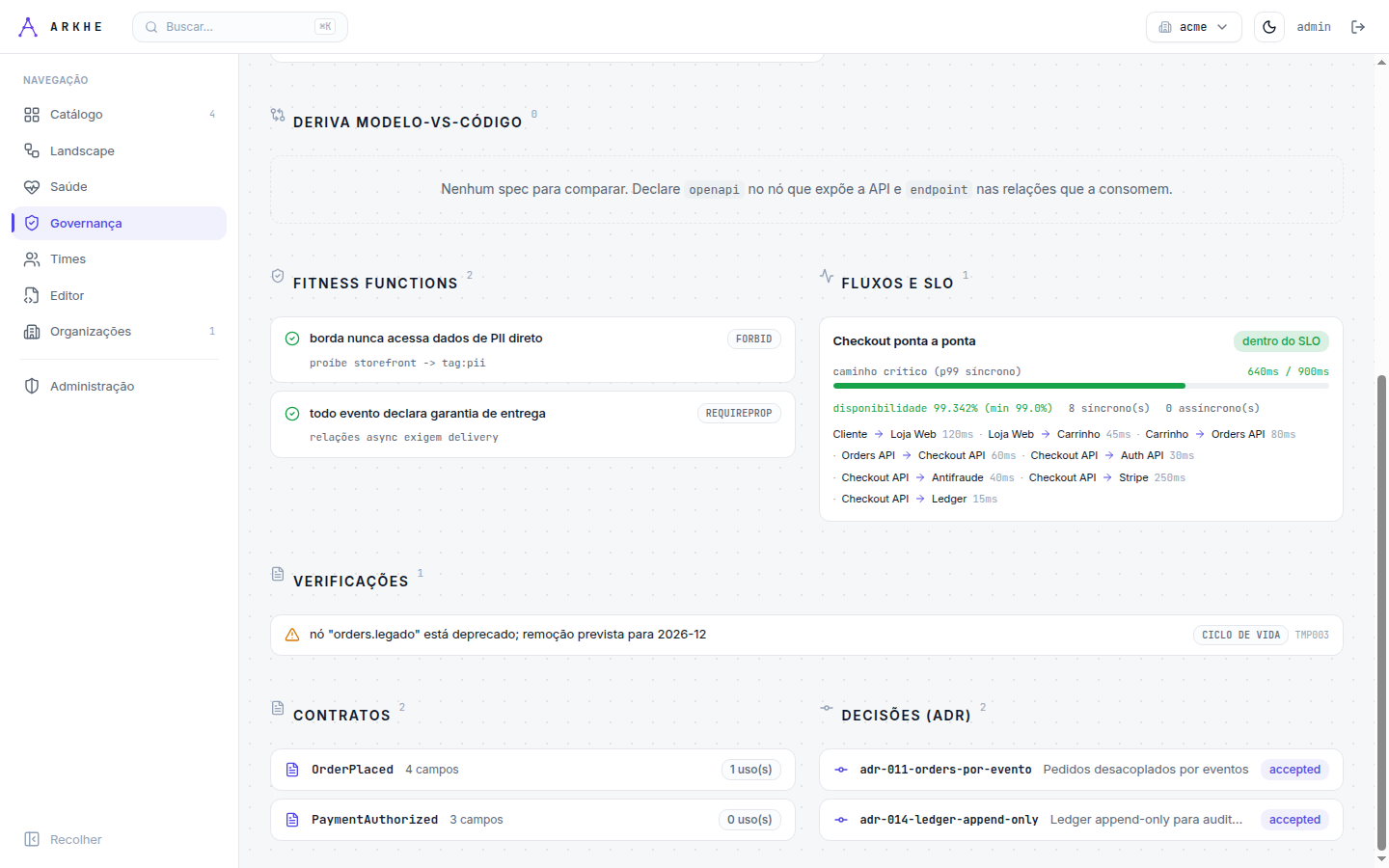Click the check on delivery guarantee rule
This screenshot has height=868, width=1389.
[x=292, y=414]
